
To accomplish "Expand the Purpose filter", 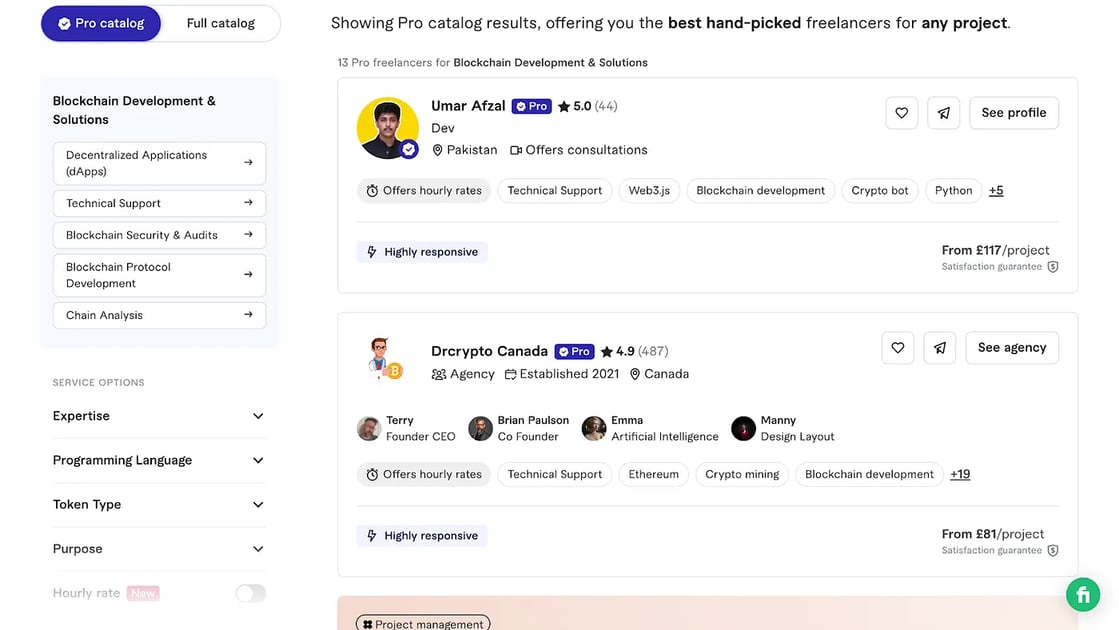I will pos(158,549).
